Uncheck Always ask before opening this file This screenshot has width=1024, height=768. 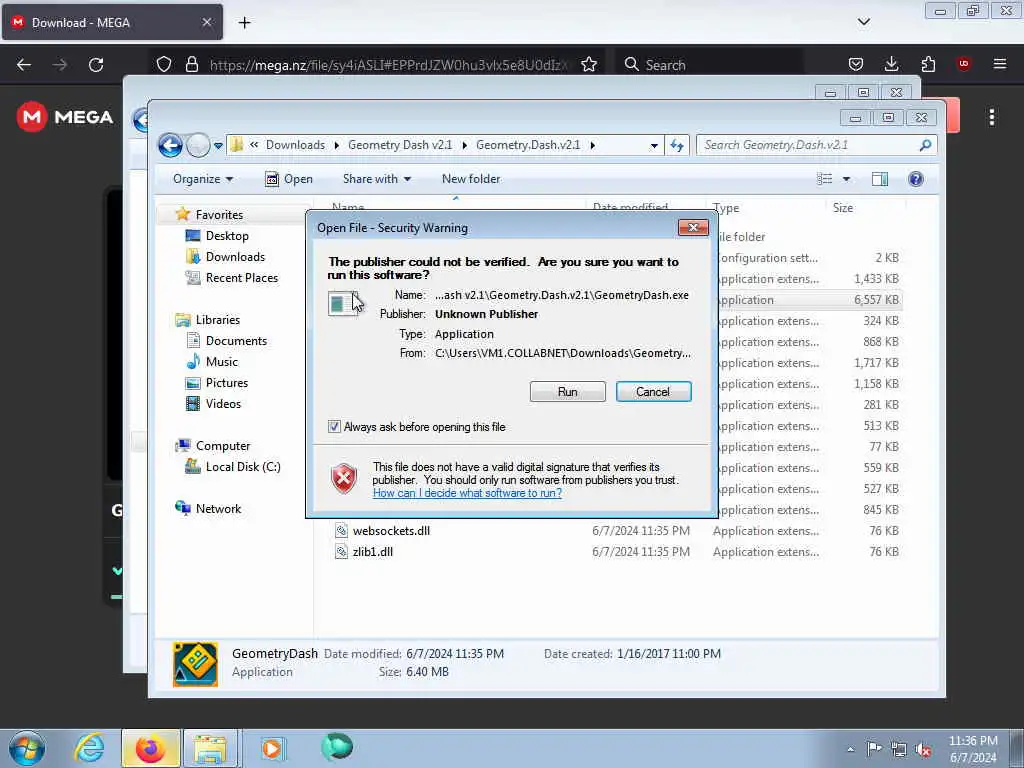(334, 426)
